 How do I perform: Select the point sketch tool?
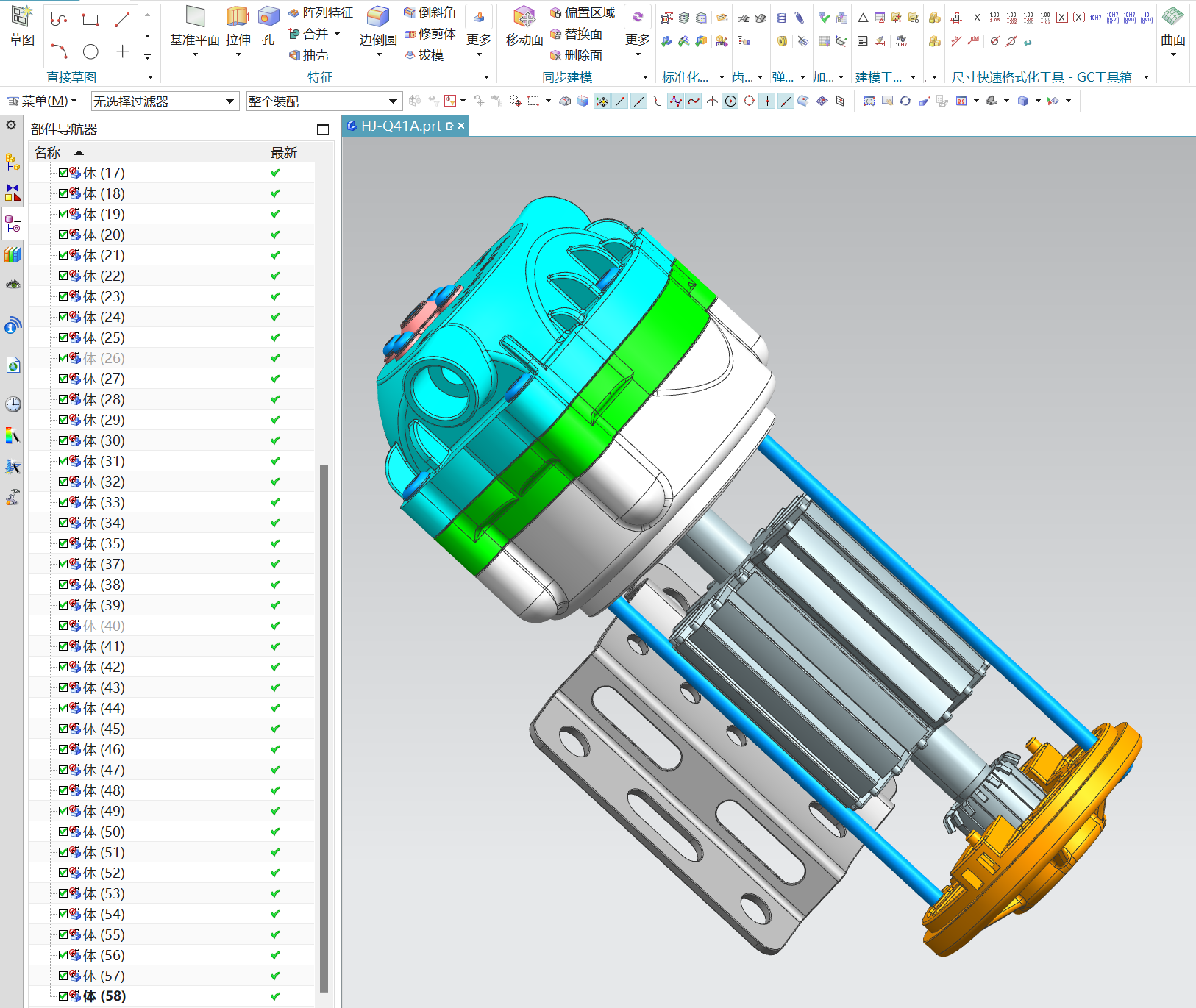[122, 51]
